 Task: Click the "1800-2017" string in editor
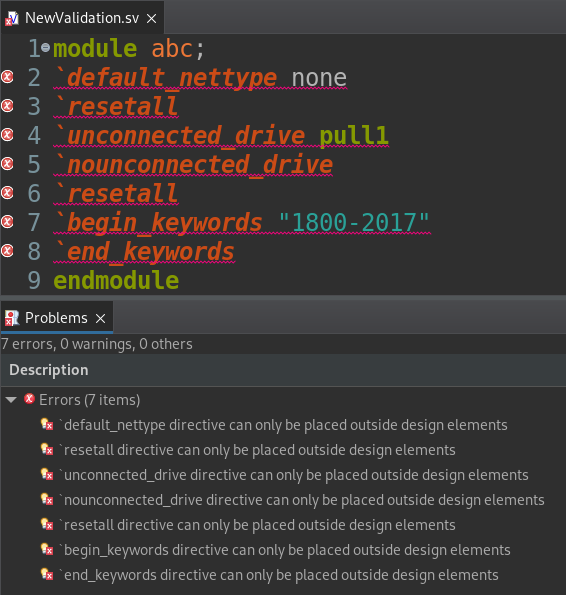354,222
